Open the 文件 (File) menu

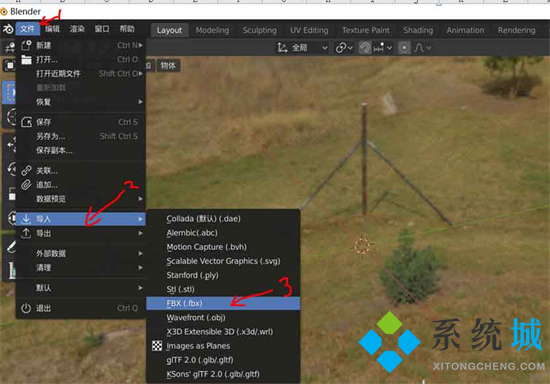click(27, 29)
